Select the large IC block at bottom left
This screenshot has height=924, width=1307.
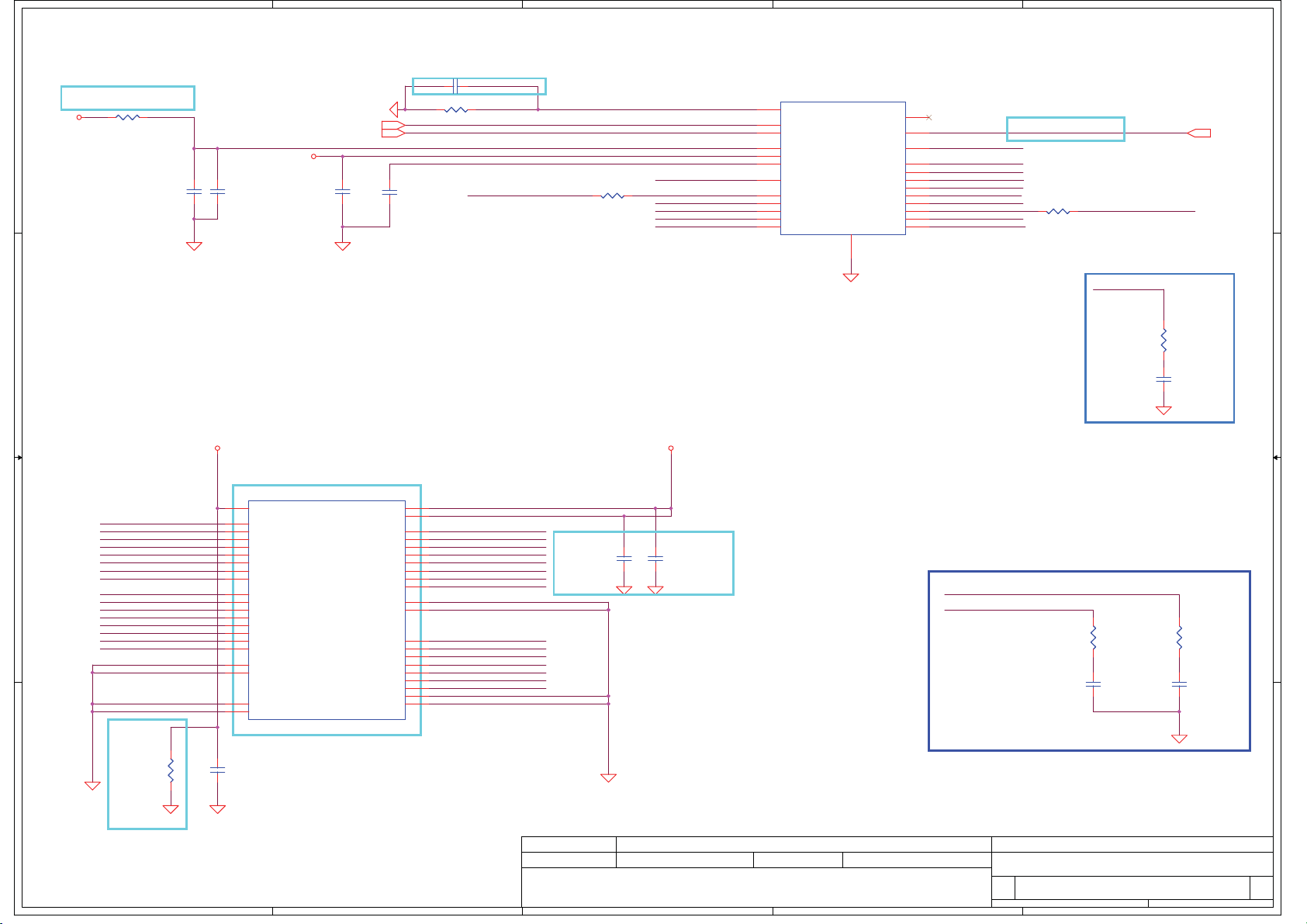coord(327,609)
